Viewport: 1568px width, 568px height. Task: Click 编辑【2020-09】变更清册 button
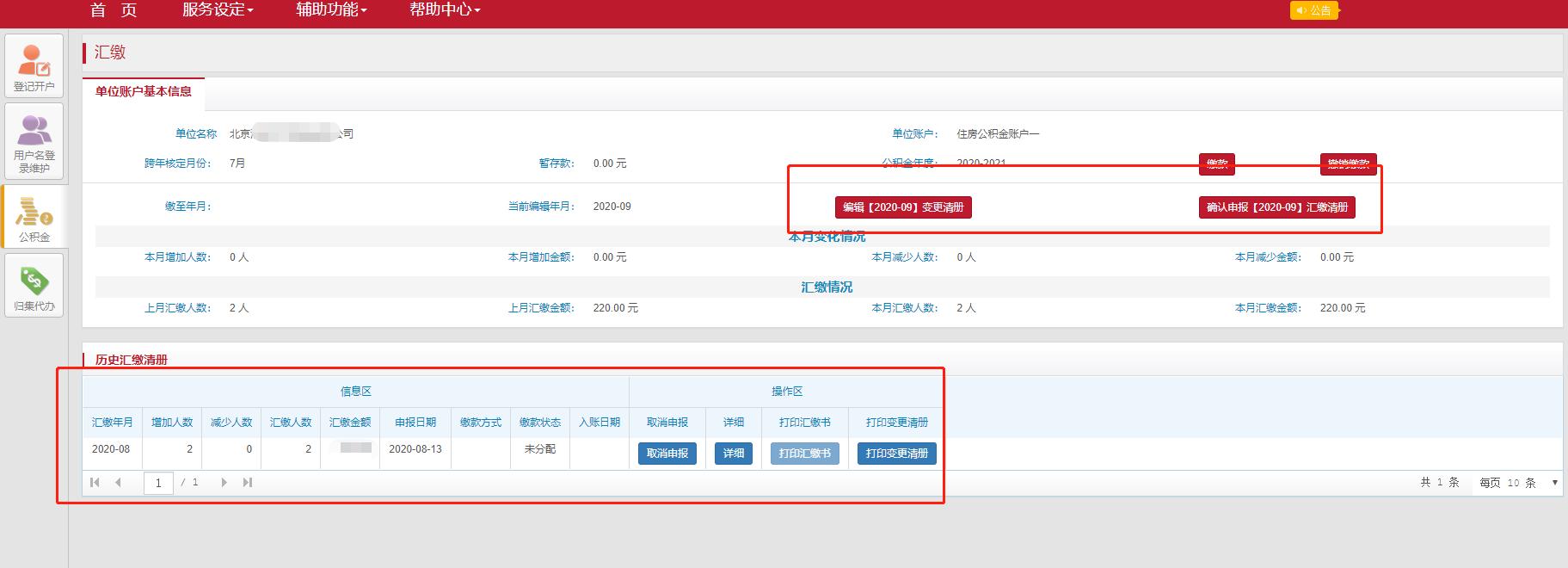903,207
